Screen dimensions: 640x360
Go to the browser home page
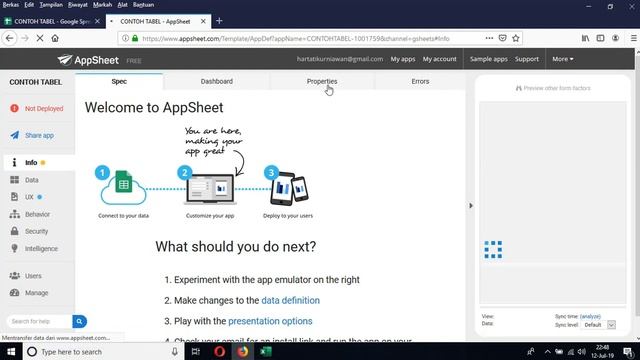pyautogui.click(x=55, y=38)
